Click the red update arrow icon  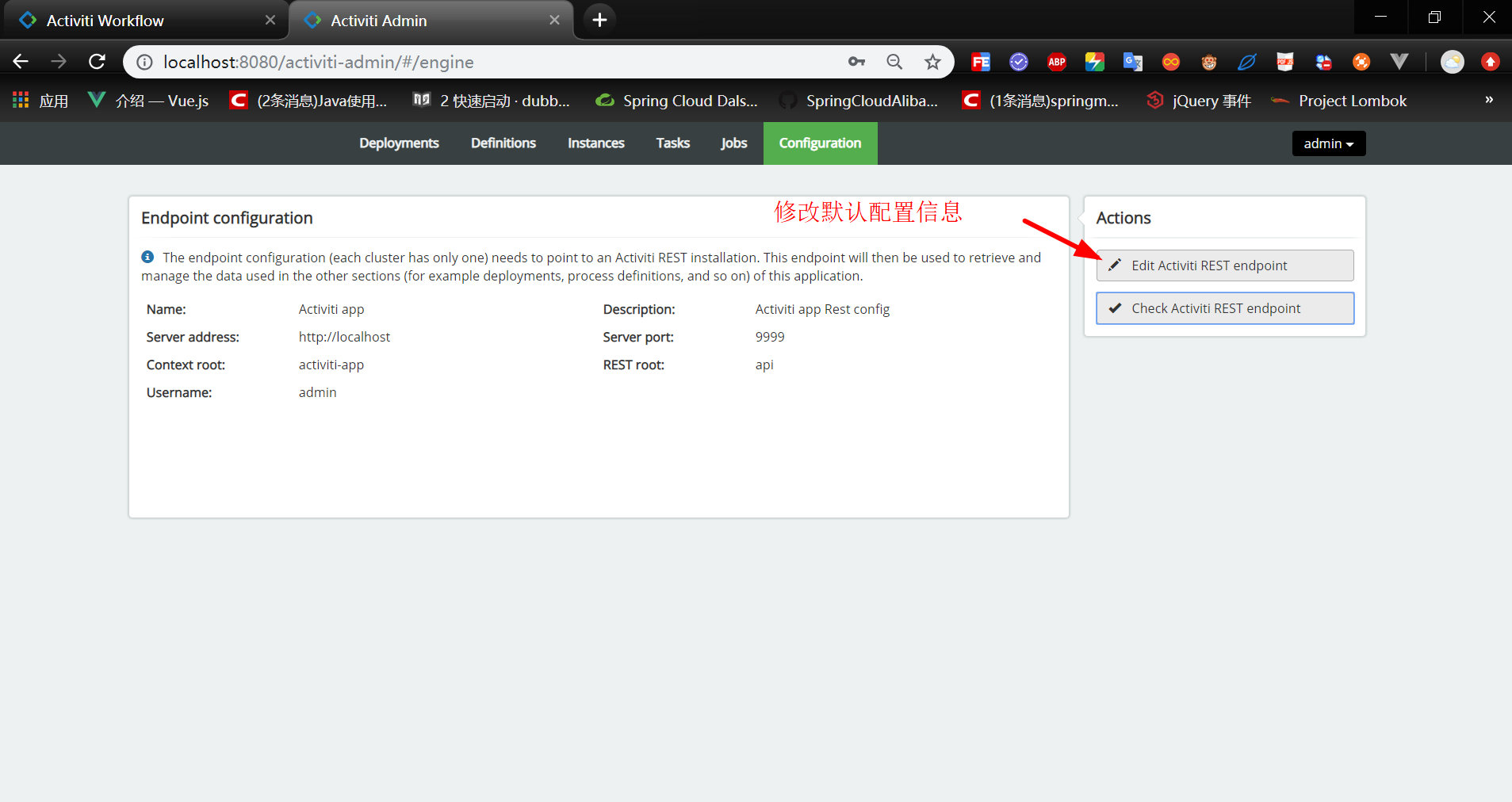(x=1491, y=62)
